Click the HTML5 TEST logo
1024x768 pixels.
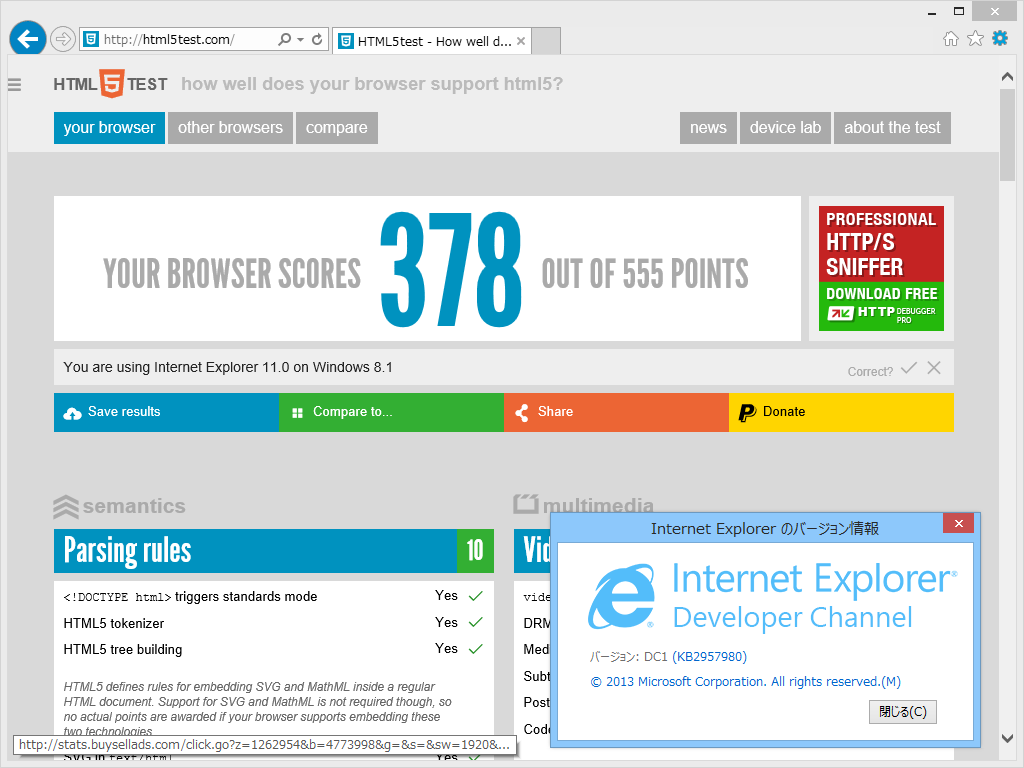[x=110, y=84]
